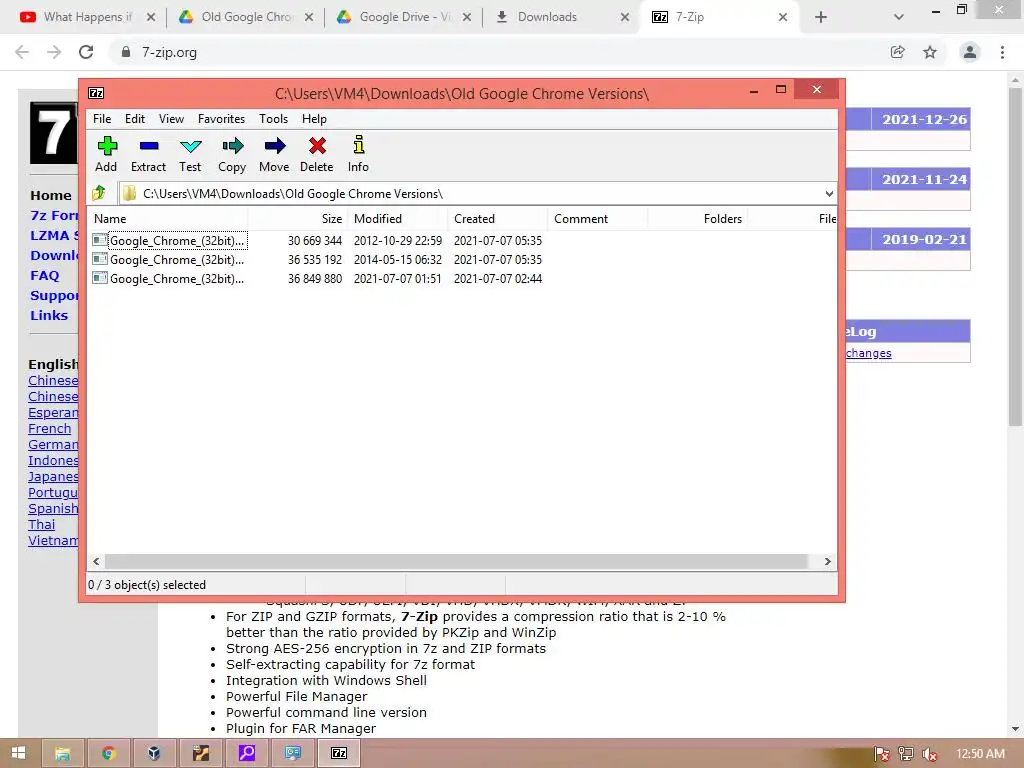Click the Extract toolbar icon
The height and width of the screenshot is (768, 1024).
148,154
